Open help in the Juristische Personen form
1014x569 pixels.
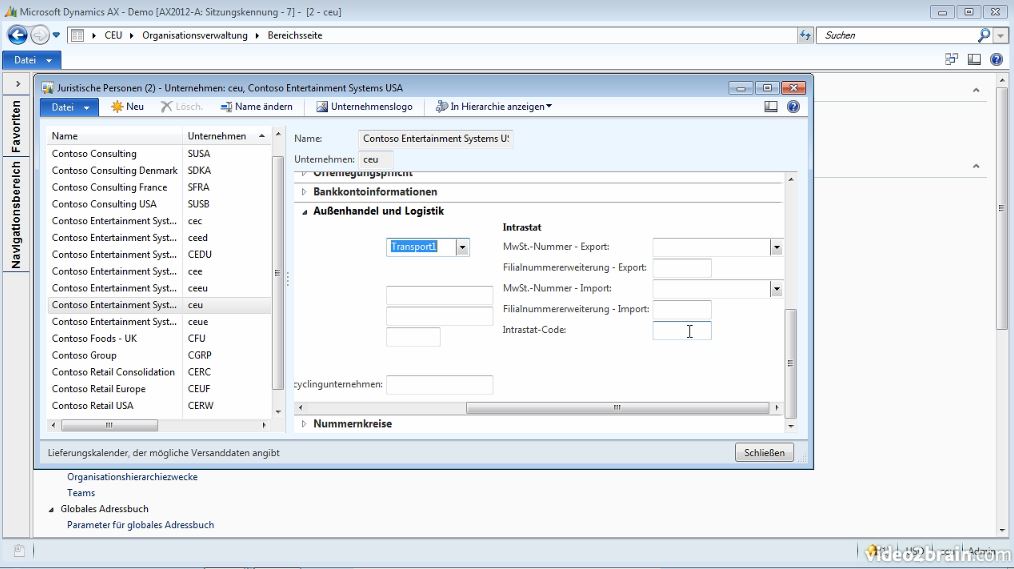[793, 107]
